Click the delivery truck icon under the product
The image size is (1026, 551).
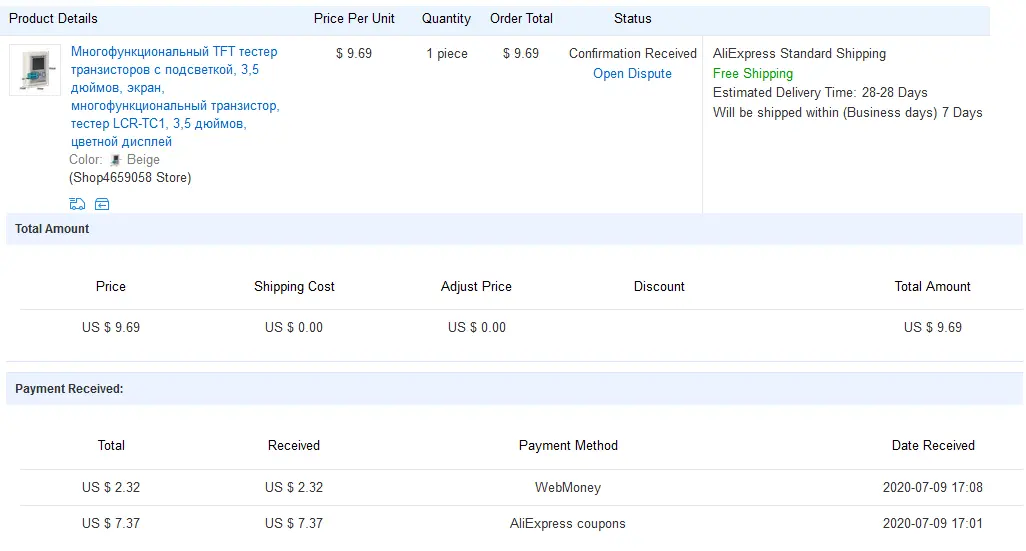tap(77, 204)
